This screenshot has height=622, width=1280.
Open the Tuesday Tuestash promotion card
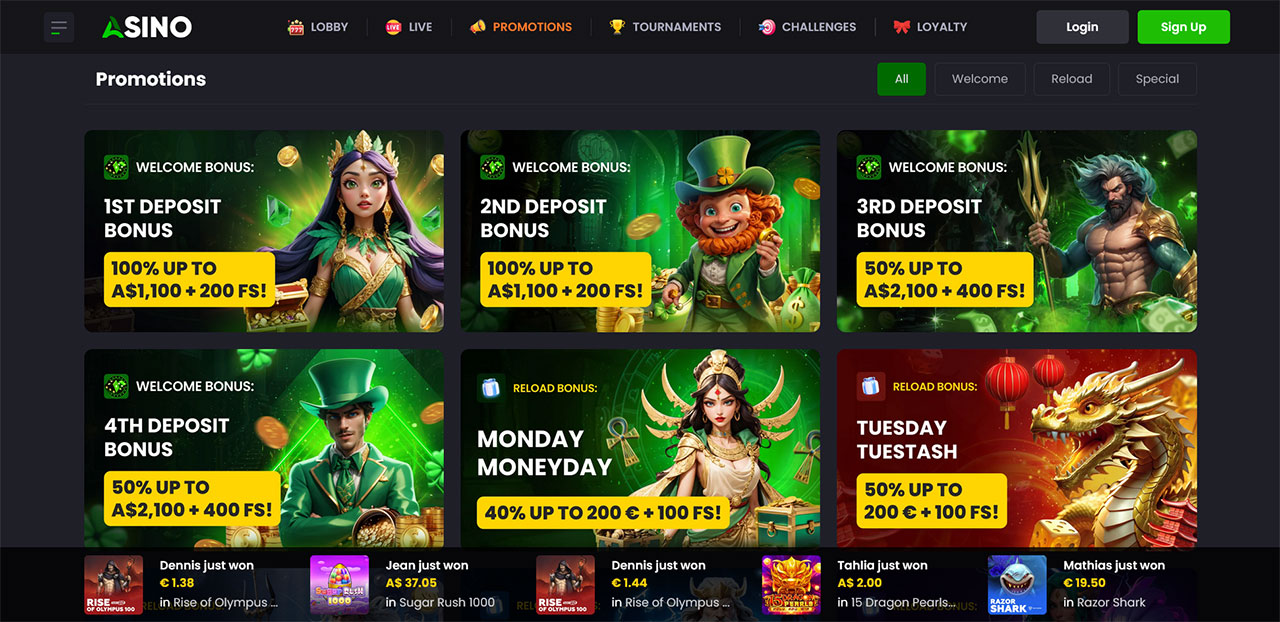pyautogui.click(x=1017, y=448)
